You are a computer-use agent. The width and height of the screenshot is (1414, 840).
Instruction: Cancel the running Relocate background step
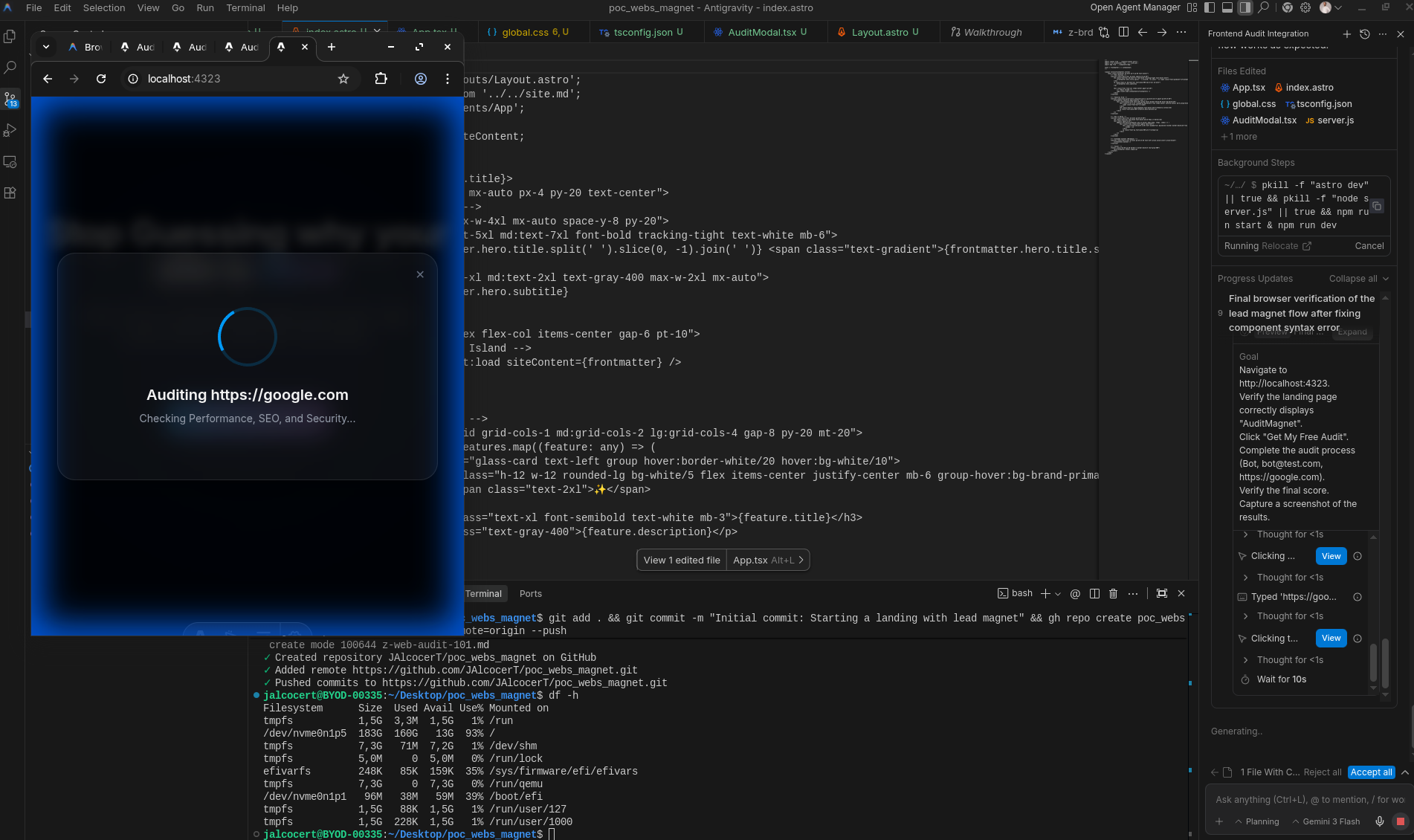pyautogui.click(x=1369, y=245)
